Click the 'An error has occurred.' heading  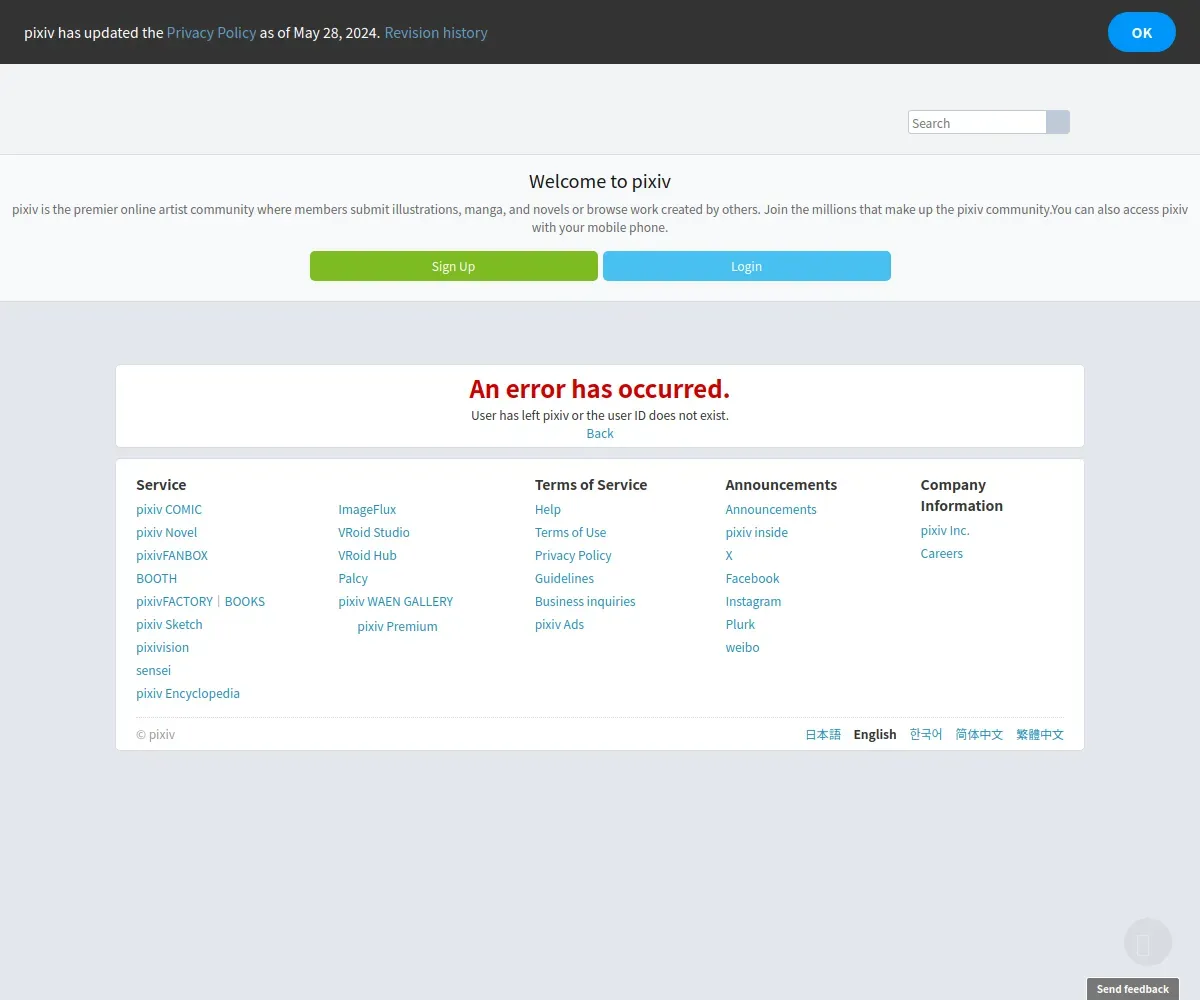point(600,389)
